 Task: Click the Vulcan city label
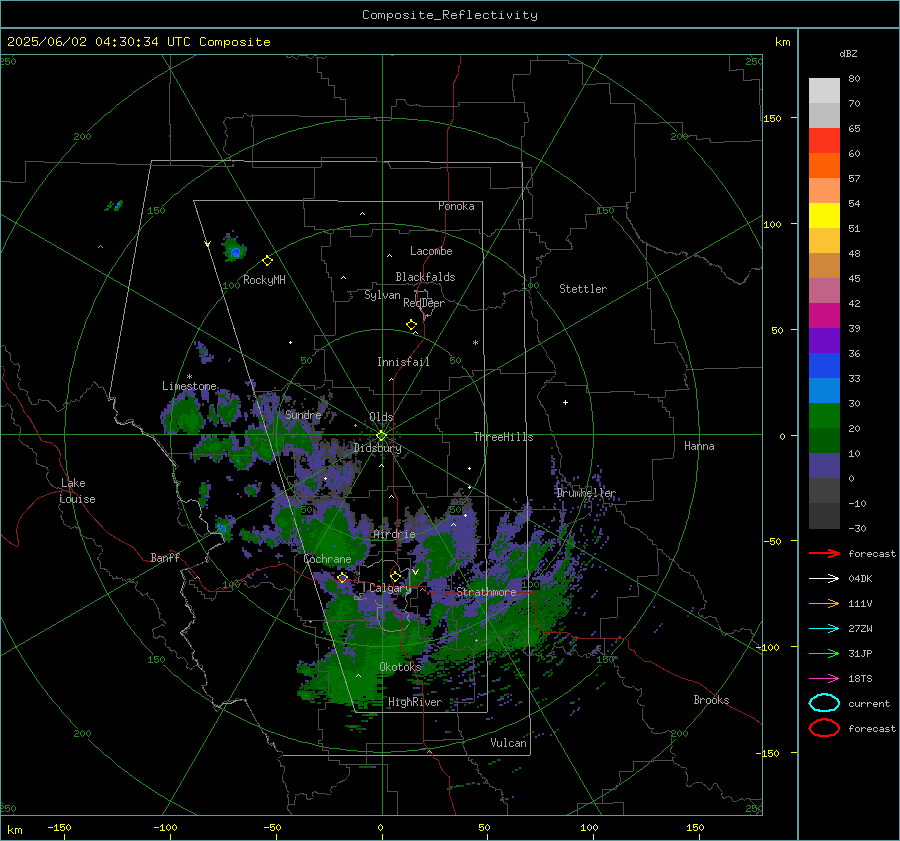pos(509,743)
